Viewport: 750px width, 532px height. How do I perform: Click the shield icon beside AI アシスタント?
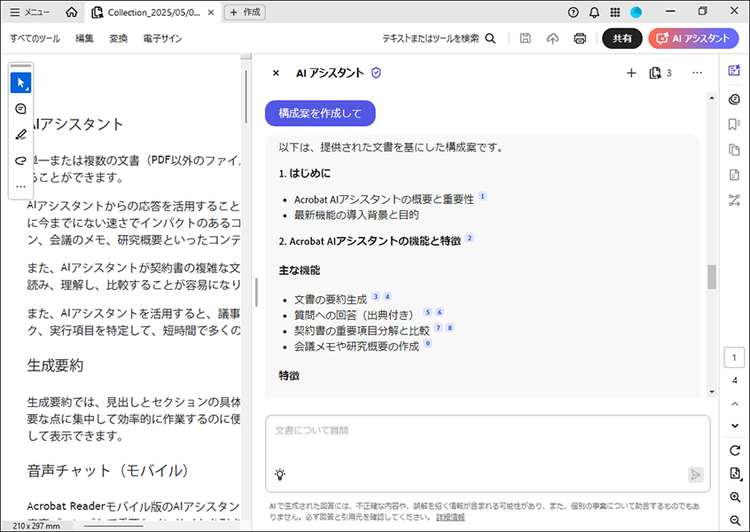(376, 73)
